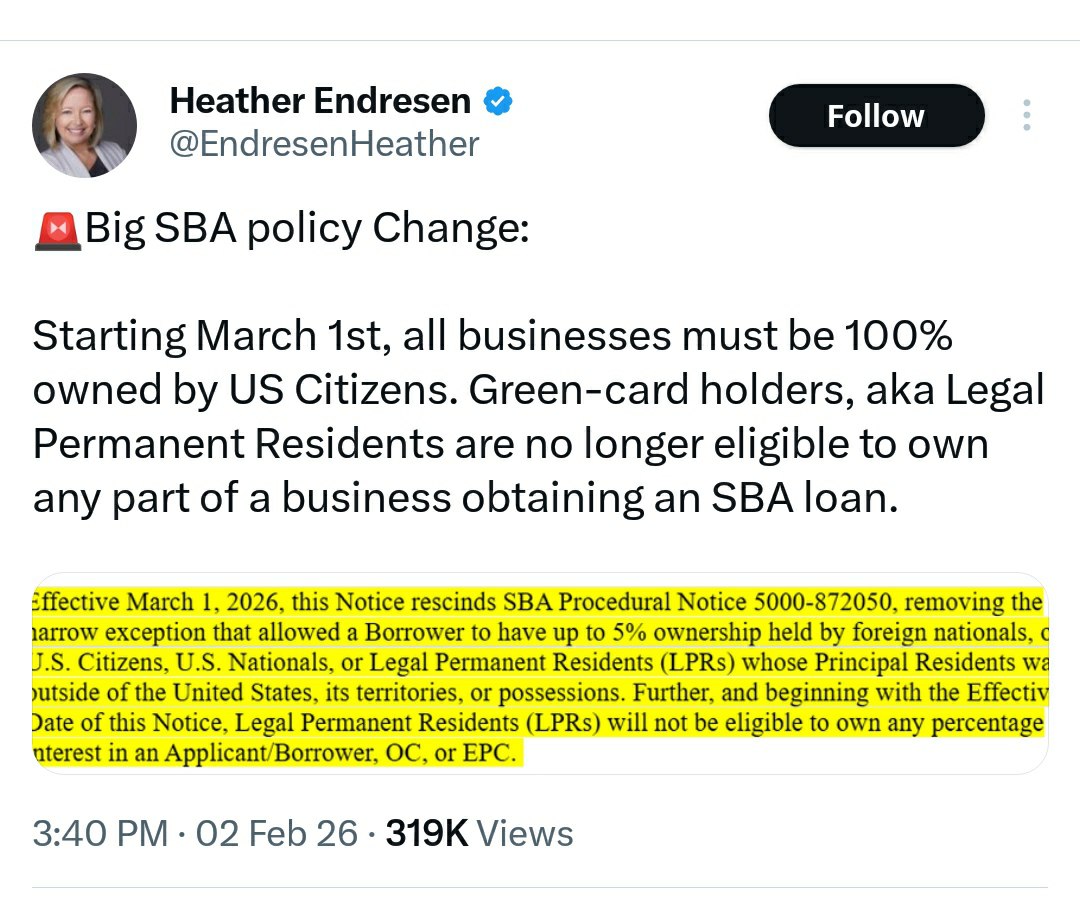Click the word "Views" beside 319K
This screenshot has height=905, width=1080.
(x=525, y=833)
